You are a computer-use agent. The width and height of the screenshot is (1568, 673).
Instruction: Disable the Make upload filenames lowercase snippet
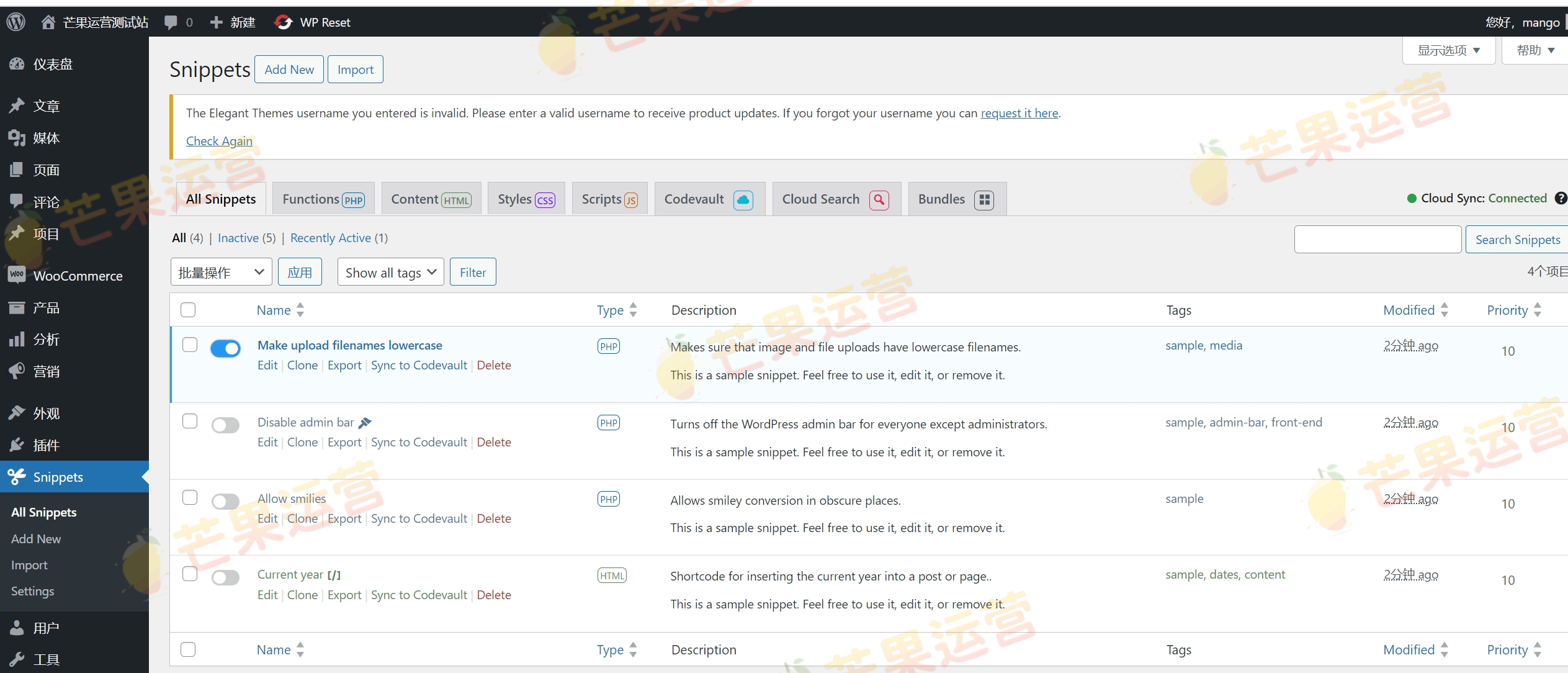click(x=225, y=348)
